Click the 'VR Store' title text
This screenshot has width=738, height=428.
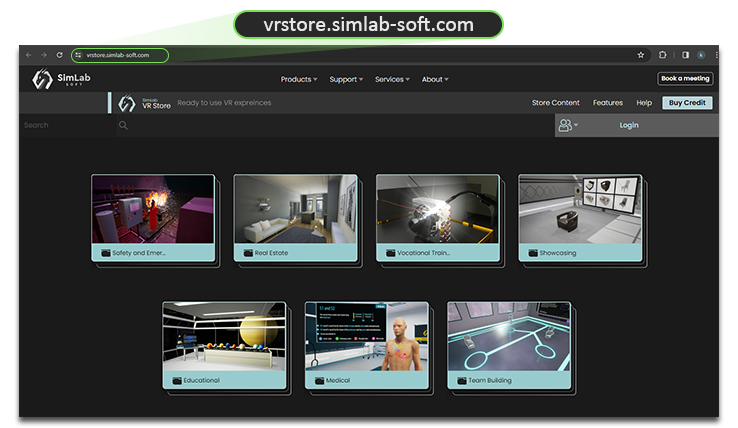[156, 106]
